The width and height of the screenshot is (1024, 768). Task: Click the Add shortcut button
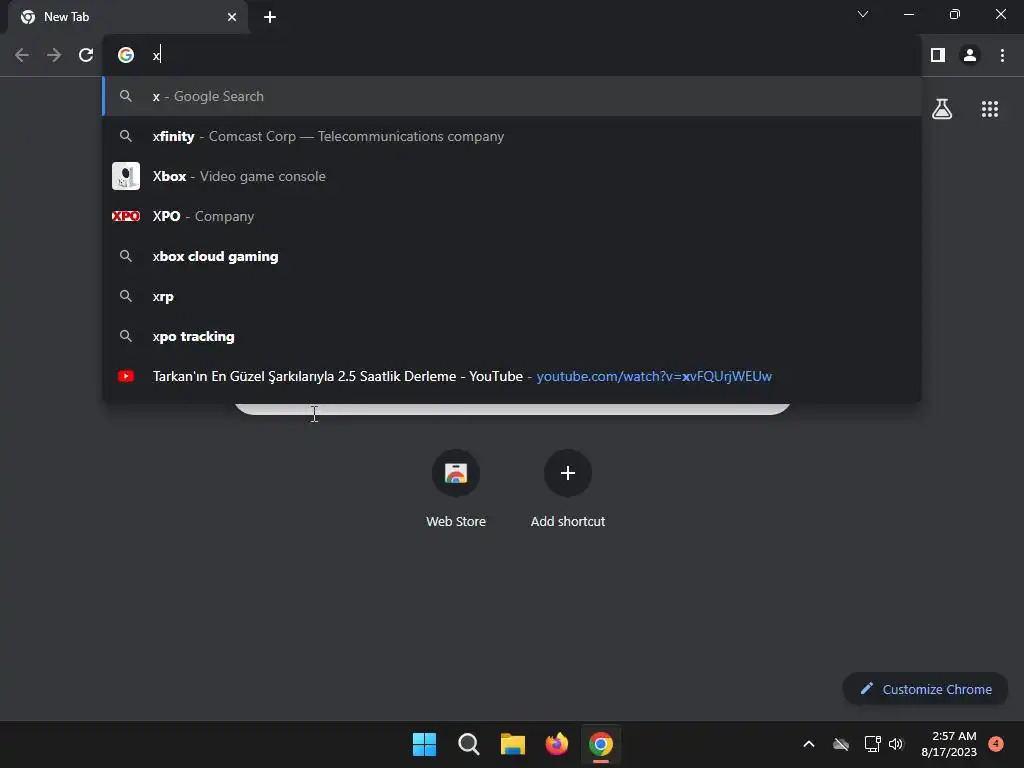pos(568,488)
